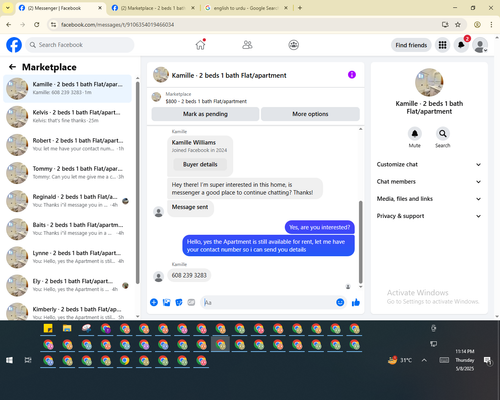Viewport: 500px width, 400px height.
Task: Expand the Chat members section
Action: tap(429, 182)
